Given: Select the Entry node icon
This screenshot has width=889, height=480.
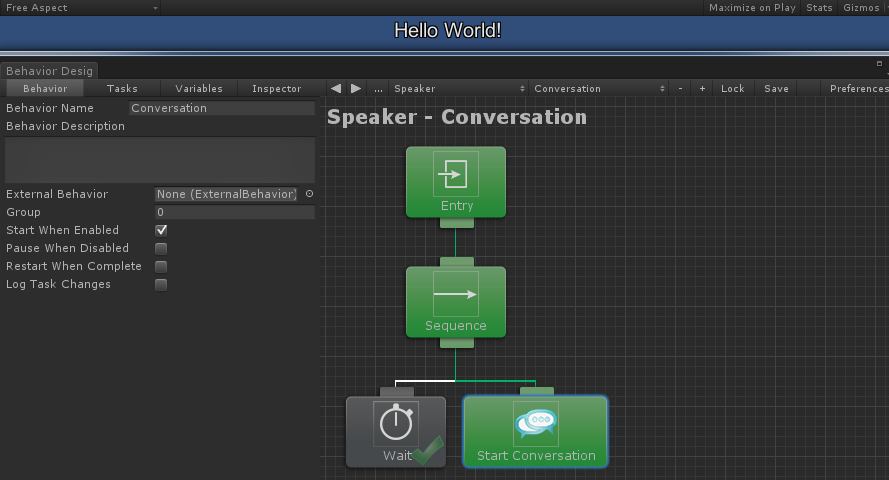Looking at the screenshot, I should pyautogui.click(x=456, y=173).
